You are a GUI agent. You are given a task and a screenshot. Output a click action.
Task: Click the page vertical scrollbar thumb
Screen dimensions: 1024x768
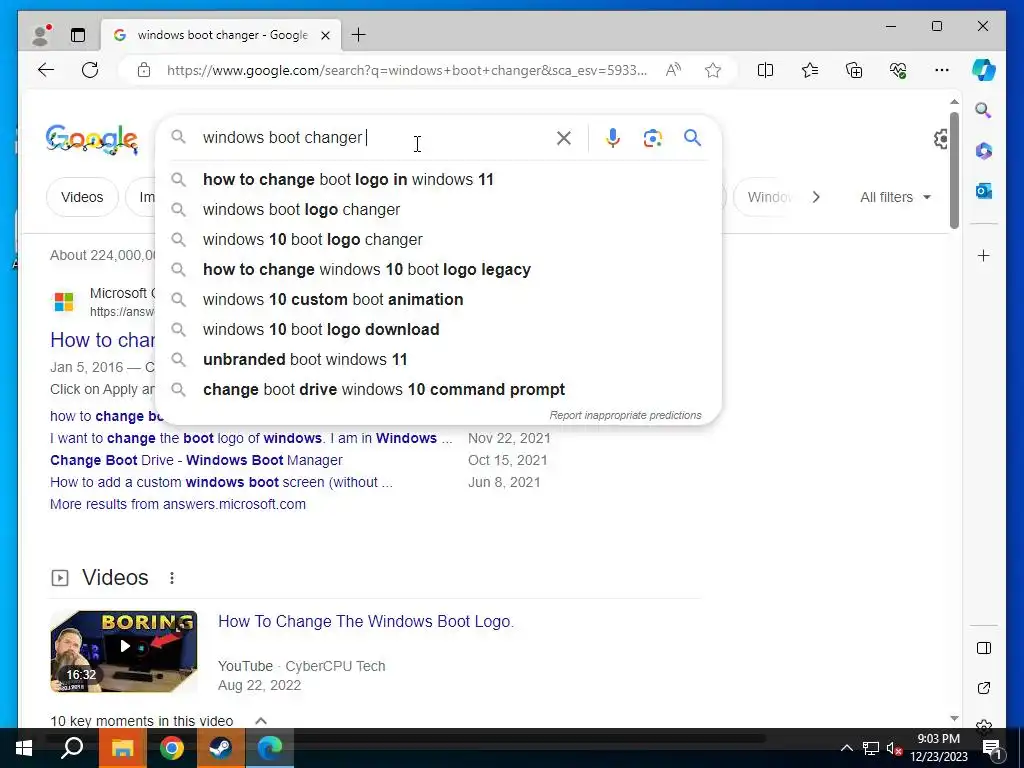(954, 170)
